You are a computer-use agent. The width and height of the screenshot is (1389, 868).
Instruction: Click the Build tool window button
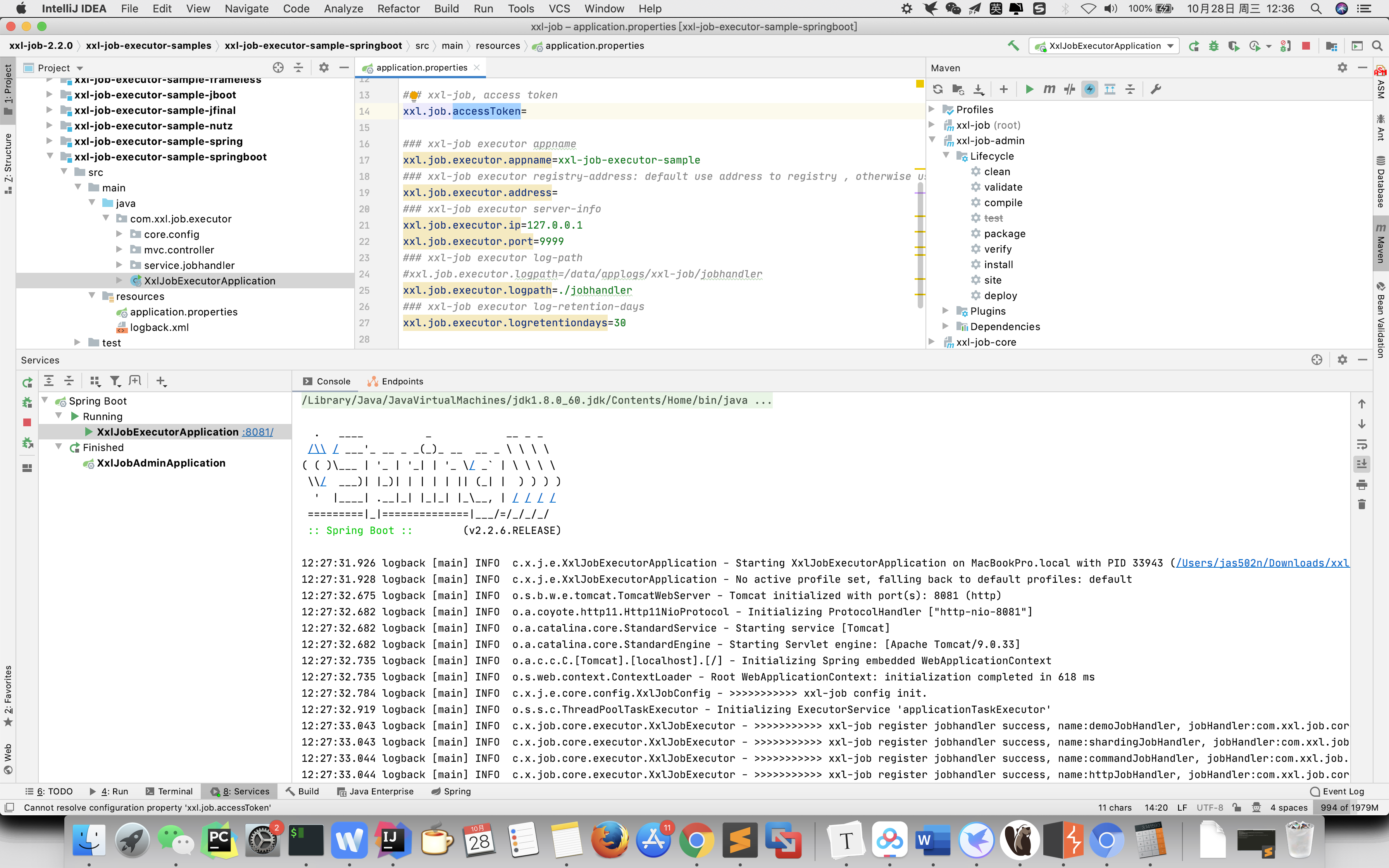(x=302, y=791)
